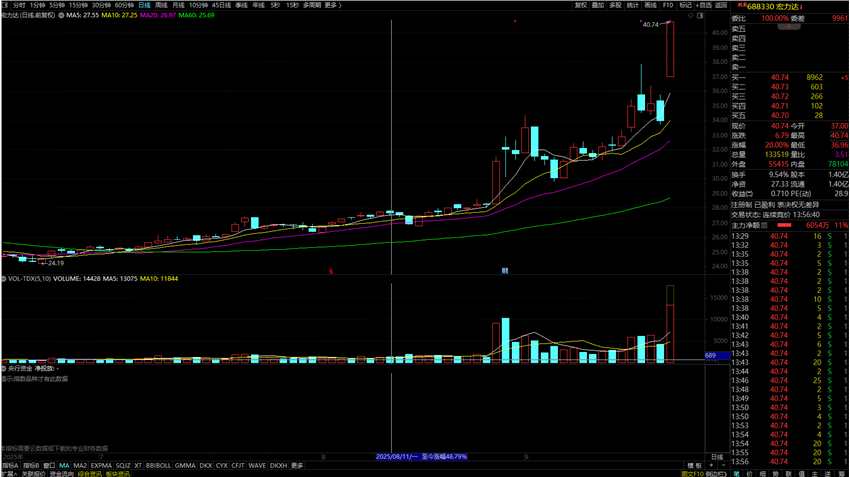Viewport: 850px width, 477px height.
Task: Select the 10分钟 period tab
Action: tap(198, 5)
